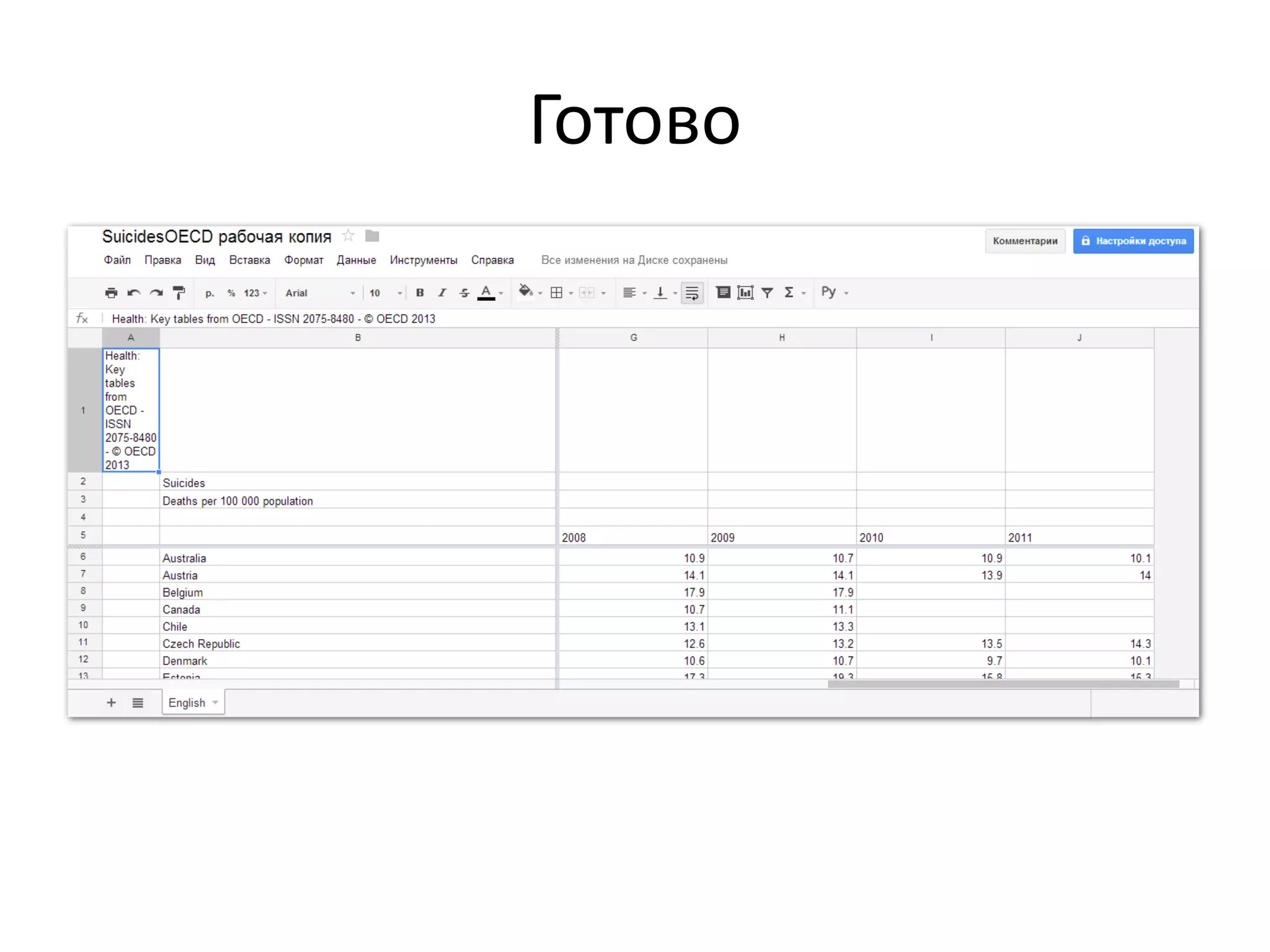The image size is (1270, 952).
Task: Select cell A1 with Health key tables text
Action: [x=131, y=410]
